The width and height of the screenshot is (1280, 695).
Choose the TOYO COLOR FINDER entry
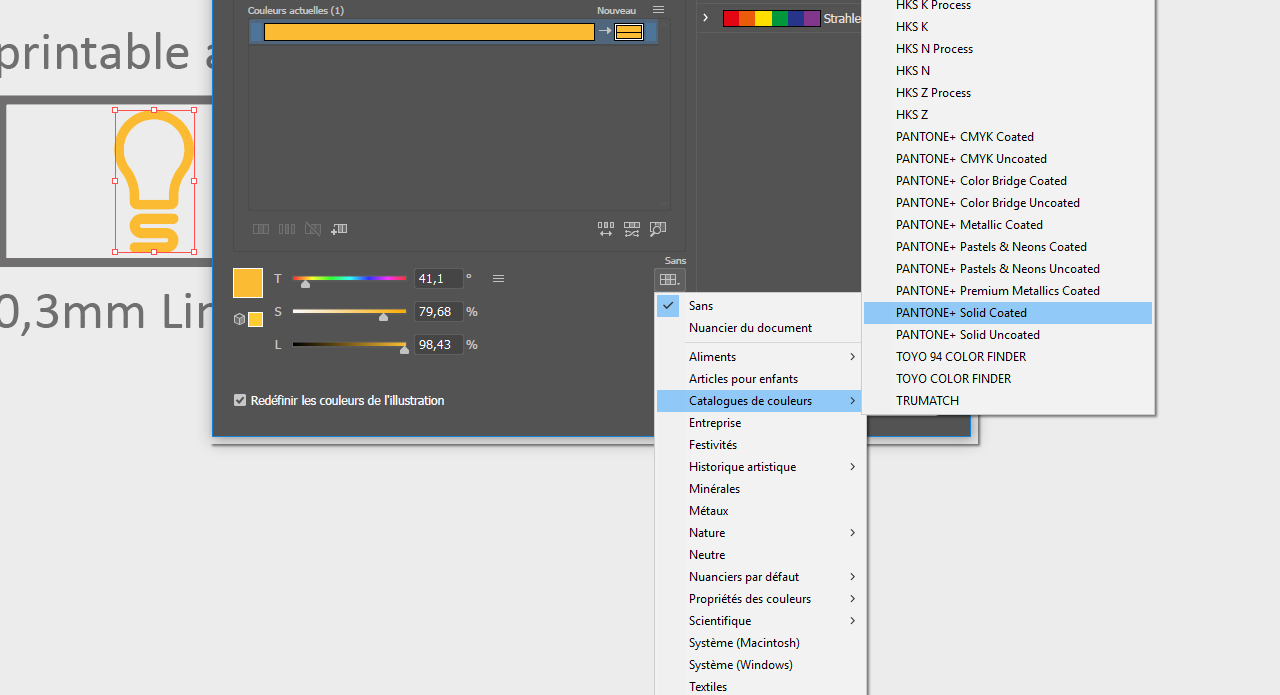[x=1008, y=379]
